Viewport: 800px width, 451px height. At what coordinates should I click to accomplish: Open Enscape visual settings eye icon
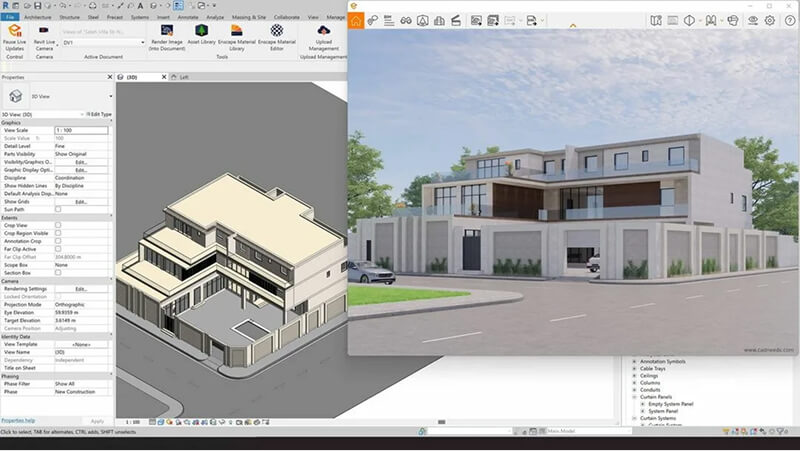tap(753, 20)
